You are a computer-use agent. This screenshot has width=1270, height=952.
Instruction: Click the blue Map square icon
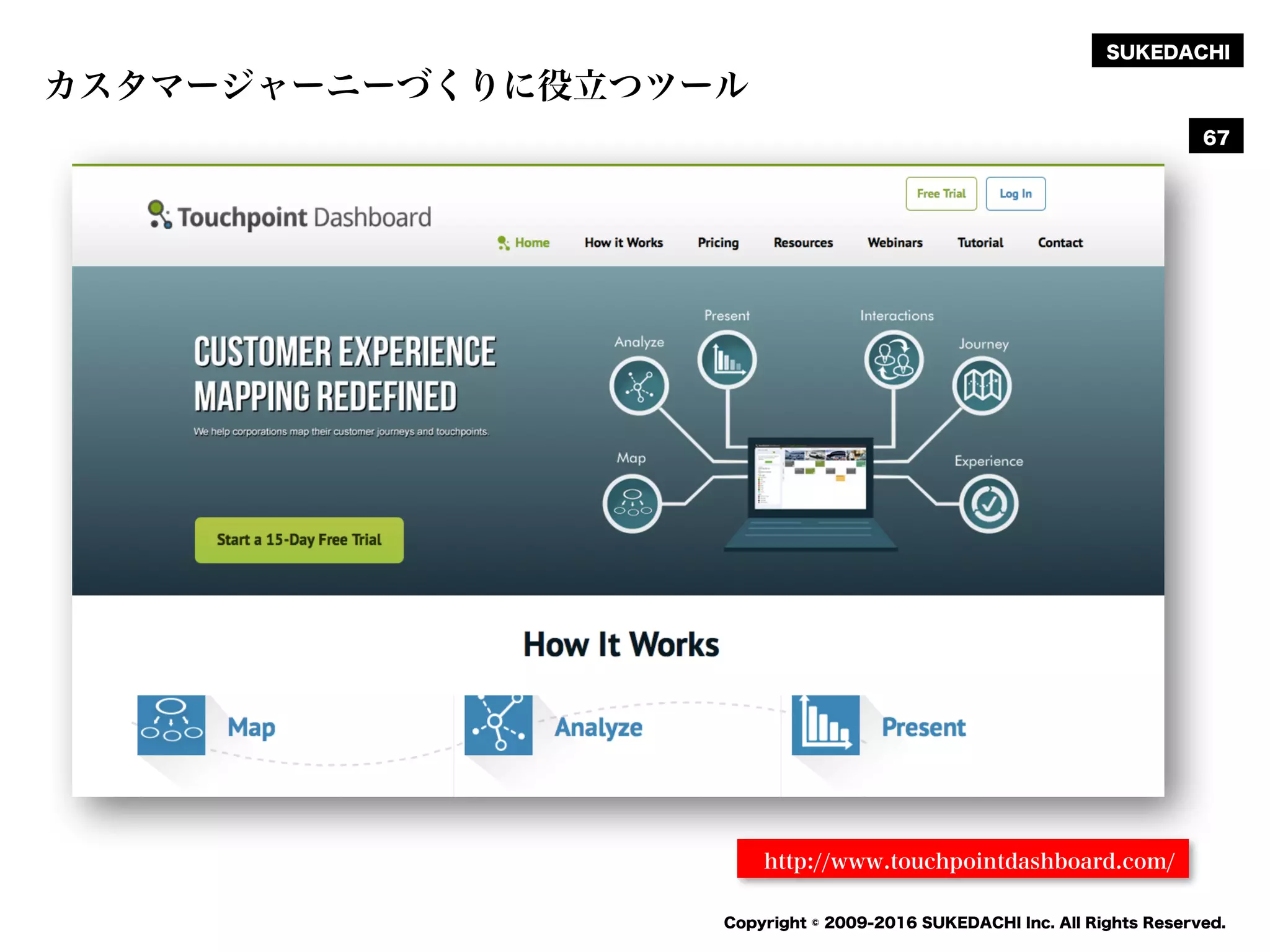[x=171, y=725]
